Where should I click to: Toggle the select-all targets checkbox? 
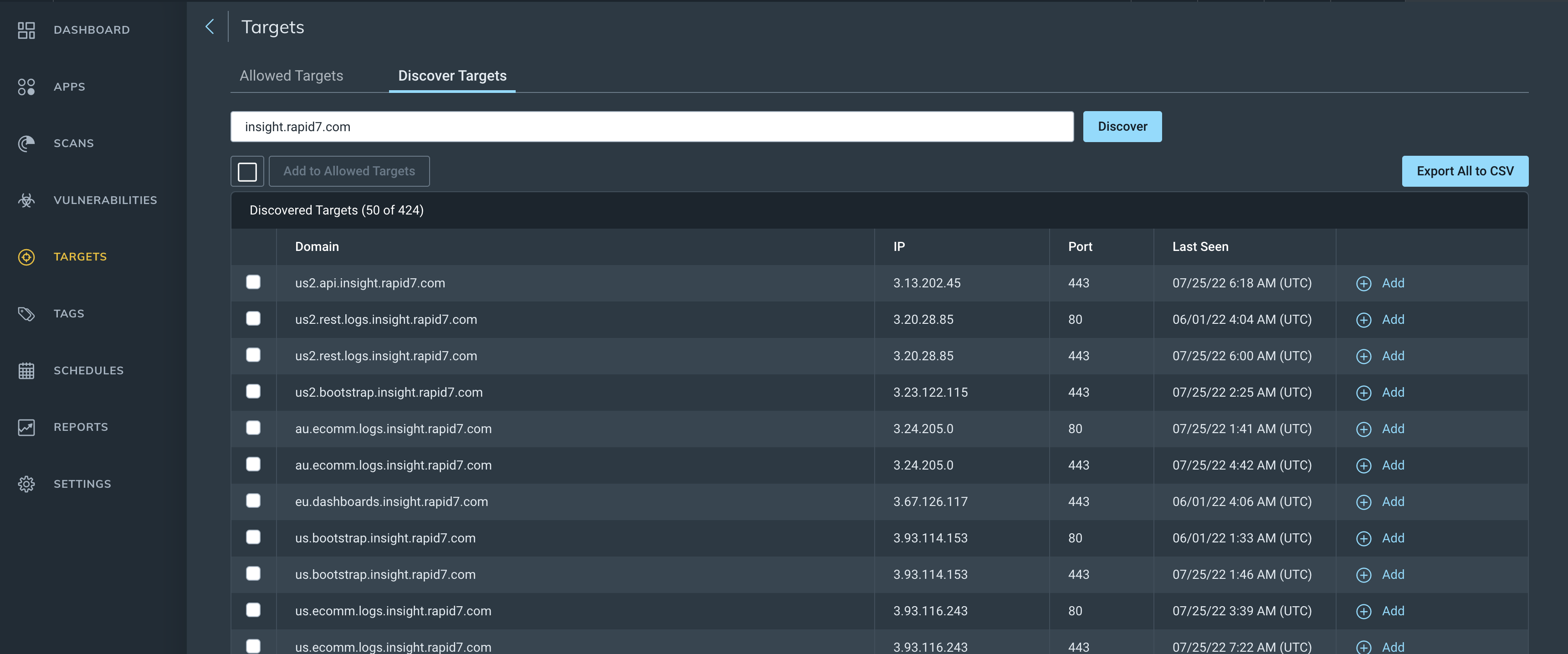coord(247,172)
